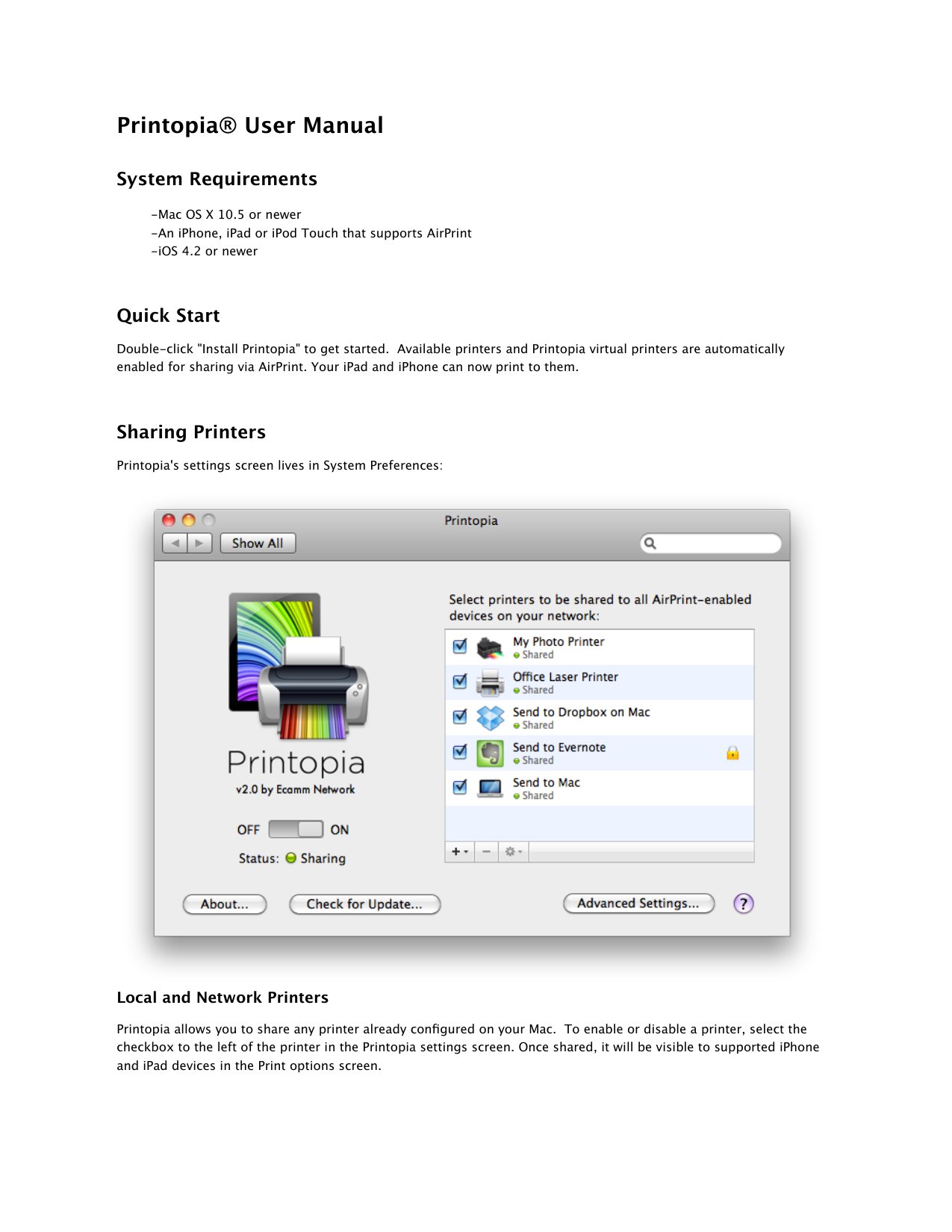
Task: Click the Office Laser Printer icon
Action: [490, 682]
